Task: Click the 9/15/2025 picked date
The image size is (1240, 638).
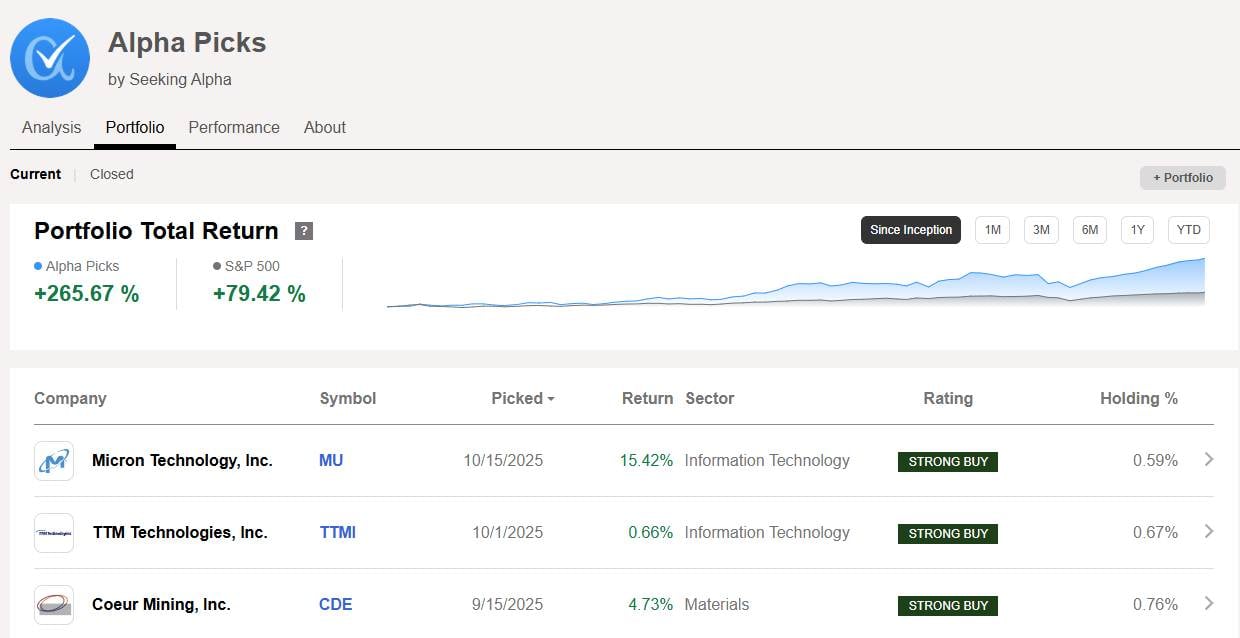Action: [508, 605]
